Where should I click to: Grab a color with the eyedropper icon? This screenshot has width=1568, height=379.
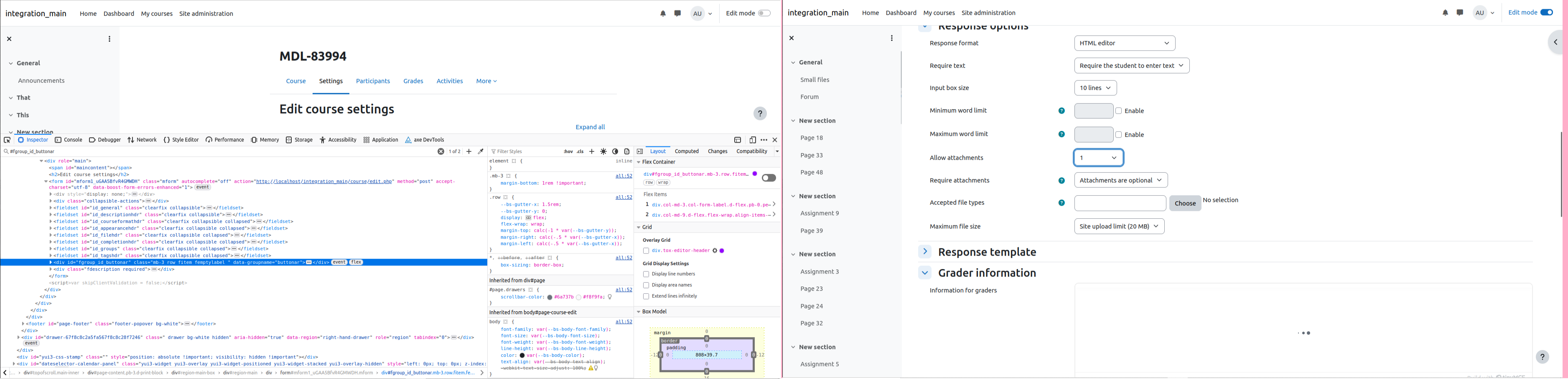tap(480, 152)
